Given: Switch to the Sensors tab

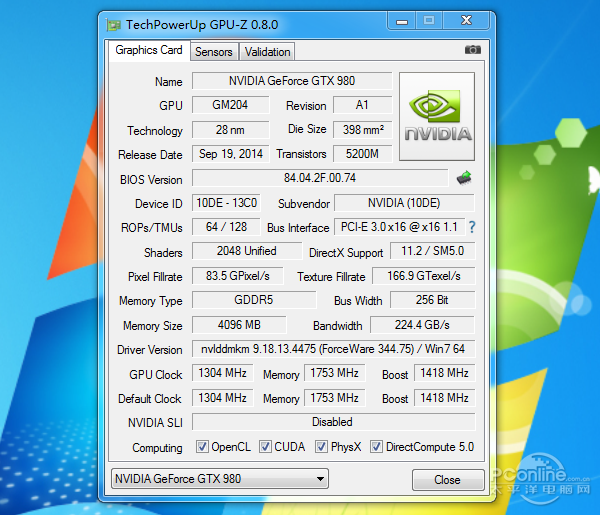Looking at the screenshot, I should 214,52.
